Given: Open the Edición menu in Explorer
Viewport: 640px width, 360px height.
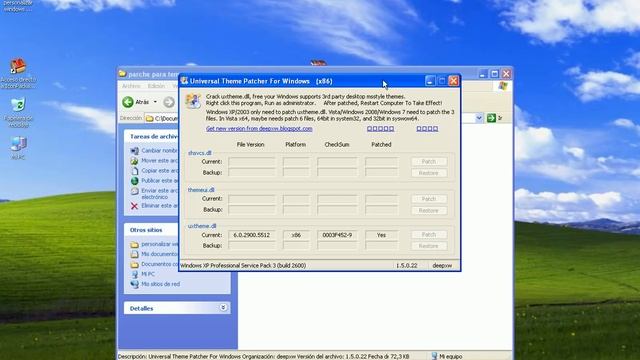Looking at the screenshot, I should (156, 86).
